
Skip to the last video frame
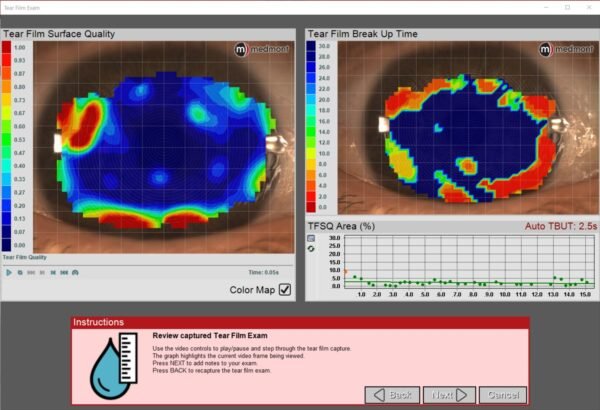point(64,272)
